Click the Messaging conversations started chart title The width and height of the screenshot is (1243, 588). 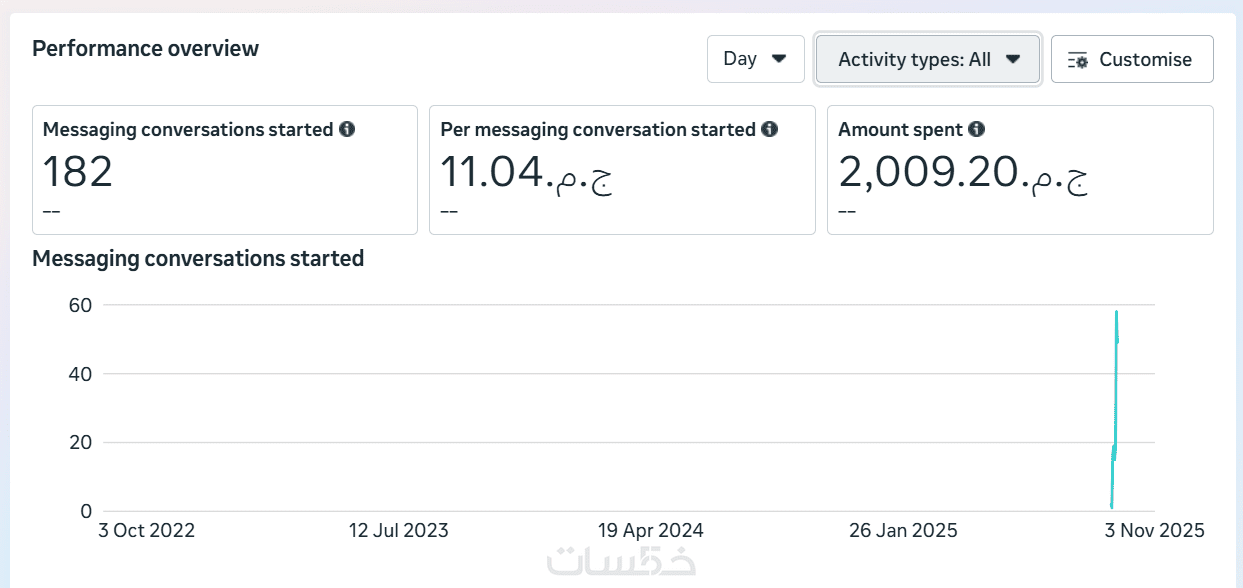198,259
